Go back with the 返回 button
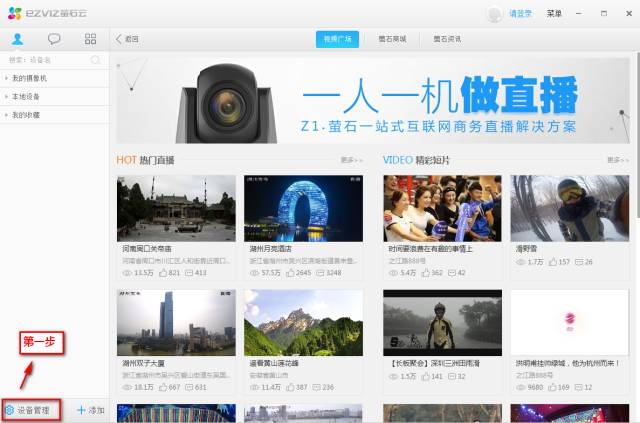Screen dimensions: 640x423 (127, 39)
